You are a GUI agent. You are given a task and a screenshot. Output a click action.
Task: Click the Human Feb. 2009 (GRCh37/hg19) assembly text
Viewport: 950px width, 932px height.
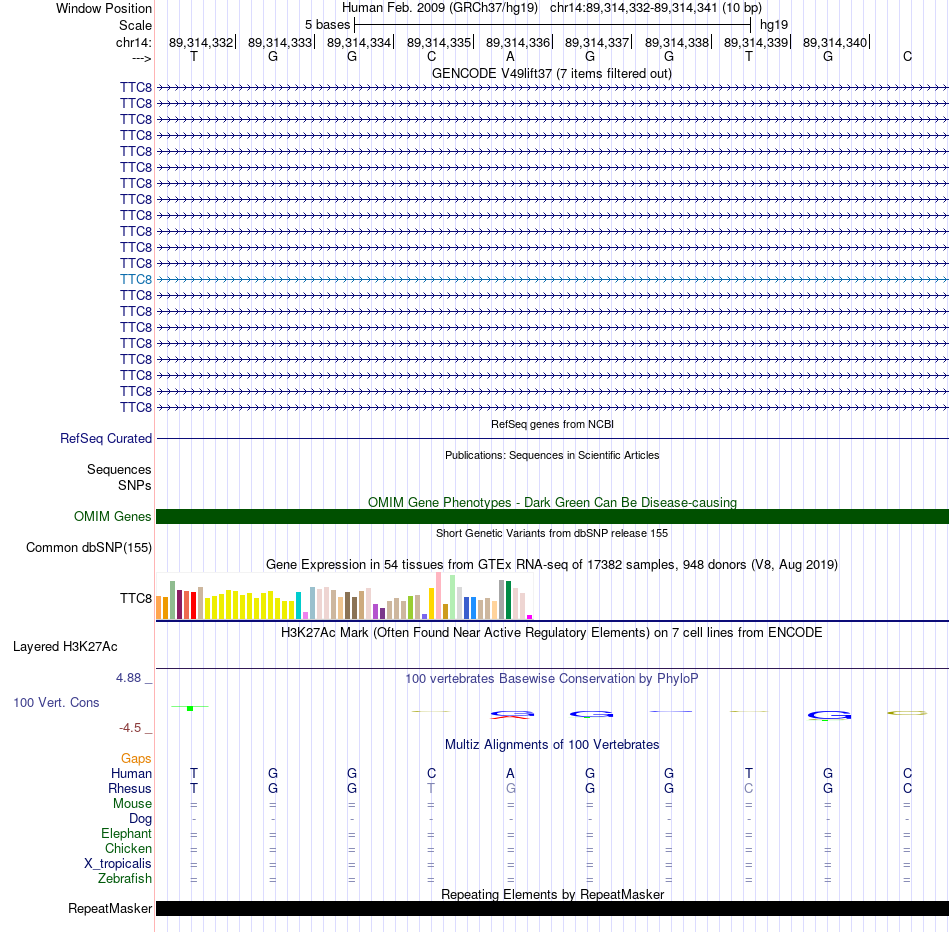coord(440,8)
